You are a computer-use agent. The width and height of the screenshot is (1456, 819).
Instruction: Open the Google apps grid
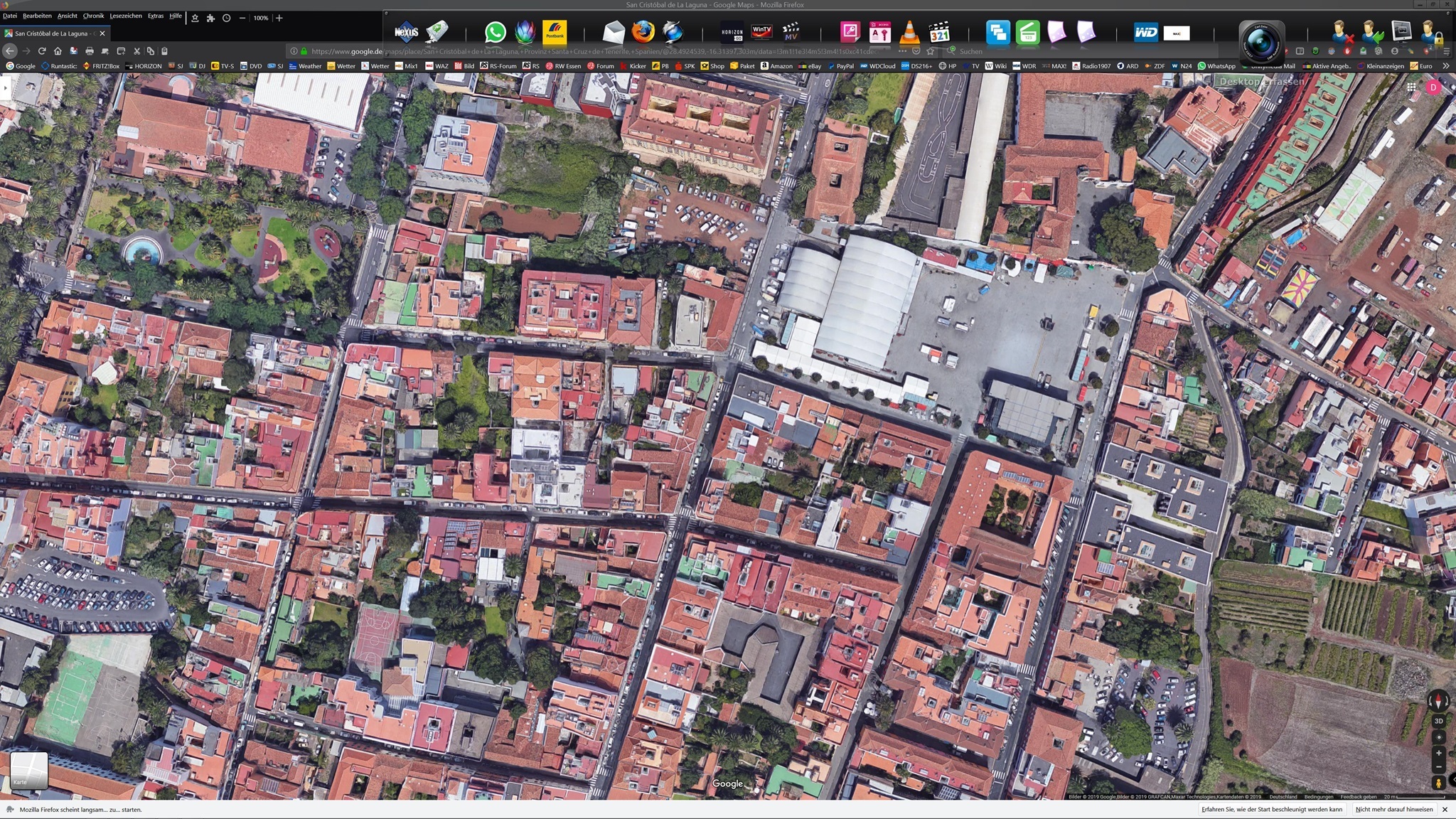tap(1410, 87)
